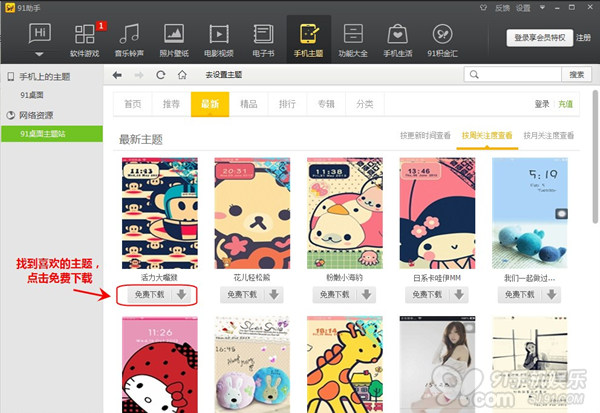This screenshot has width=600, height=413.
Task: Open 粉嫩小海豹 theme thumbnail
Action: pos(345,213)
